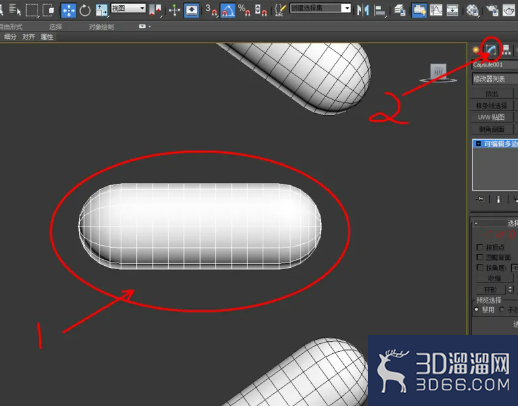Expand the Editable Poly stack entry

[478, 144]
